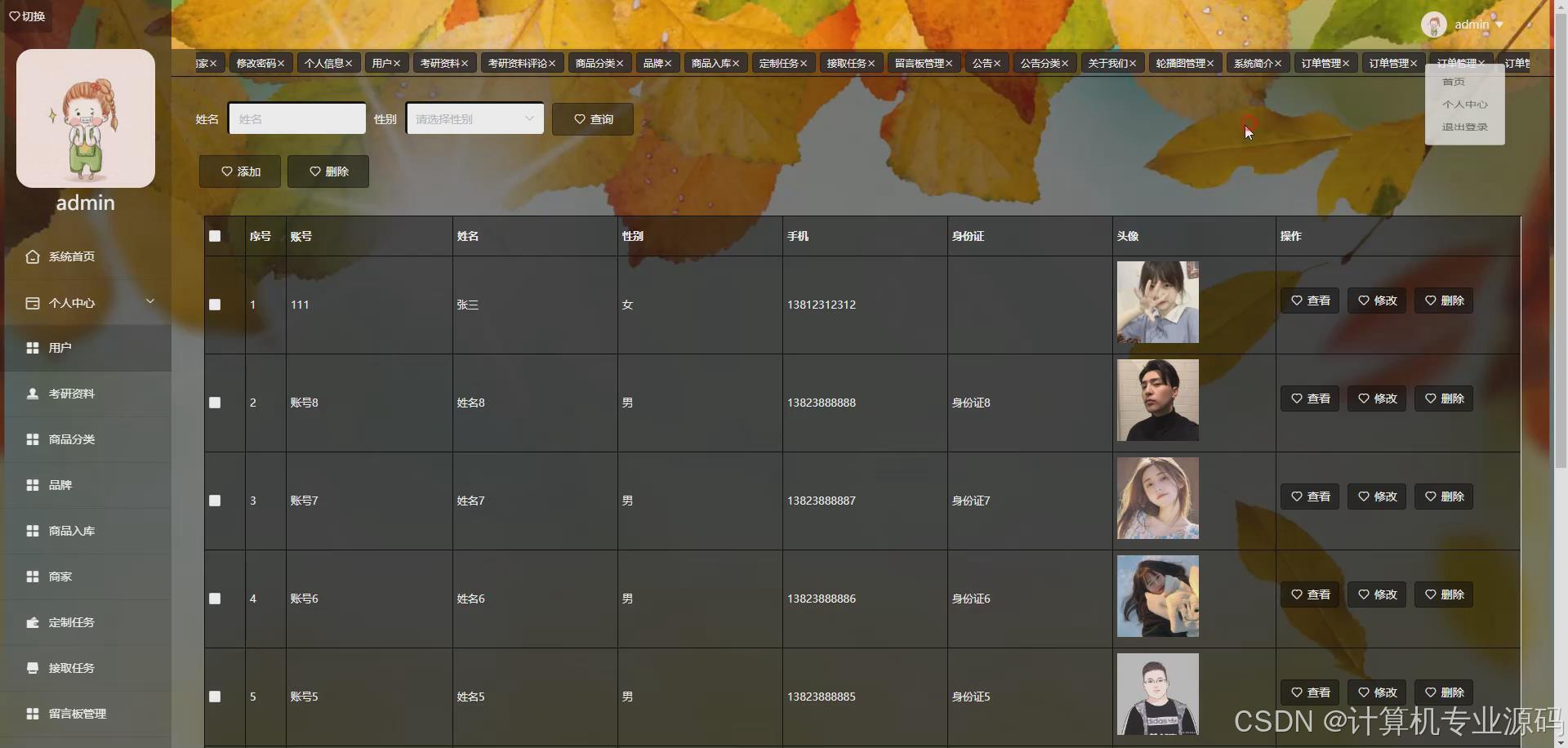
Task: Click 修改 for the 账号8 row
Action: pos(1377,398)
